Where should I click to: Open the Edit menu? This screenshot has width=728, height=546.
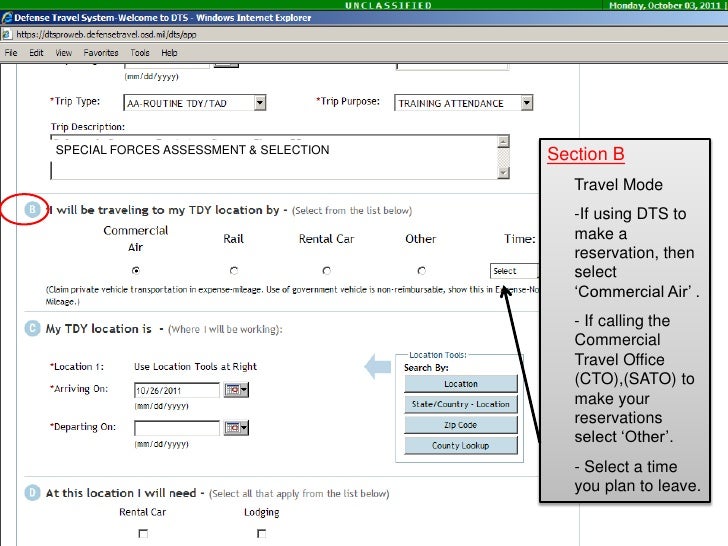coord(36,53)
